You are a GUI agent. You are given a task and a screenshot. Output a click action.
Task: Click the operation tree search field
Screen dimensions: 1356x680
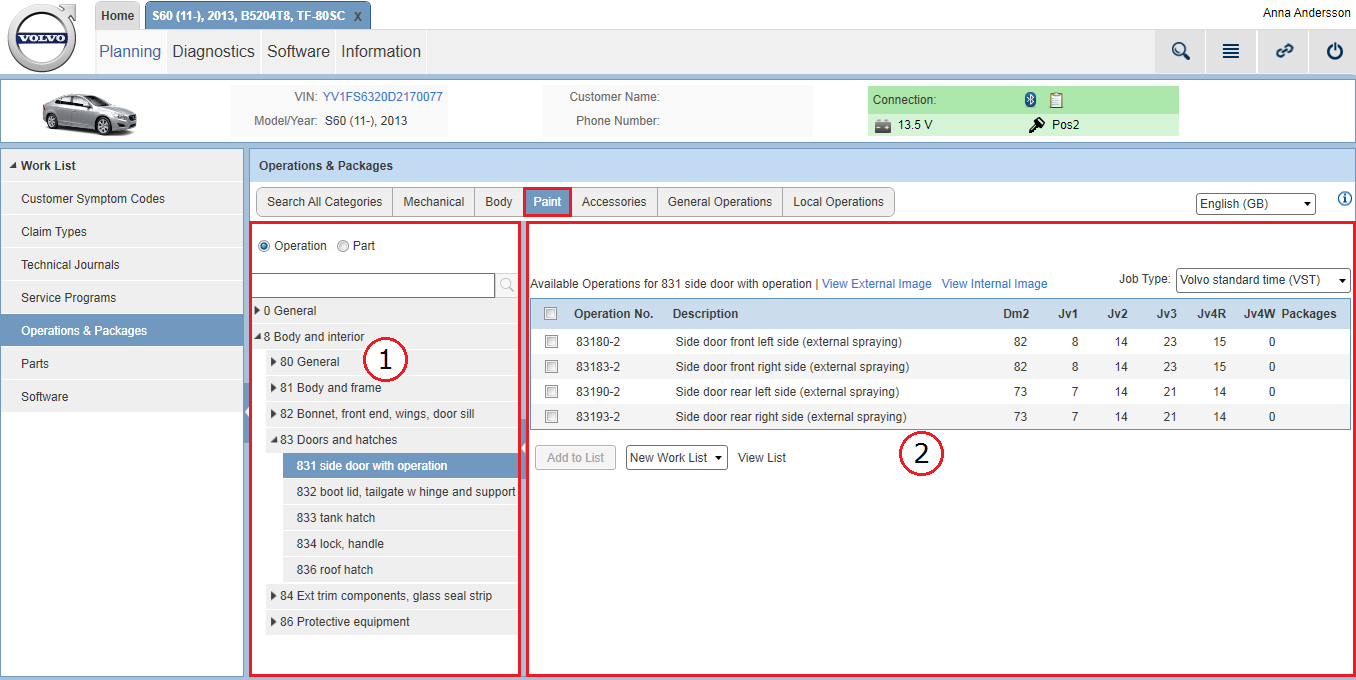click(373, 286)
